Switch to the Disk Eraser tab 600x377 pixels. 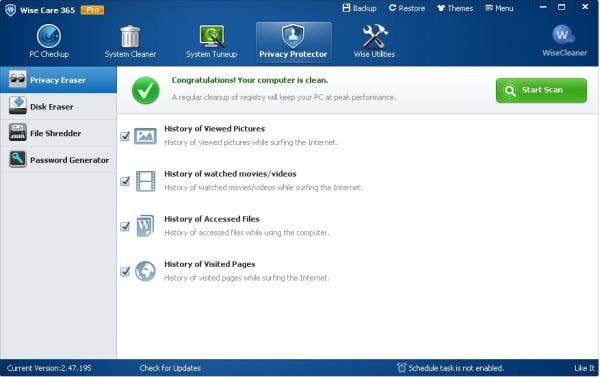(x=58, y=106)
